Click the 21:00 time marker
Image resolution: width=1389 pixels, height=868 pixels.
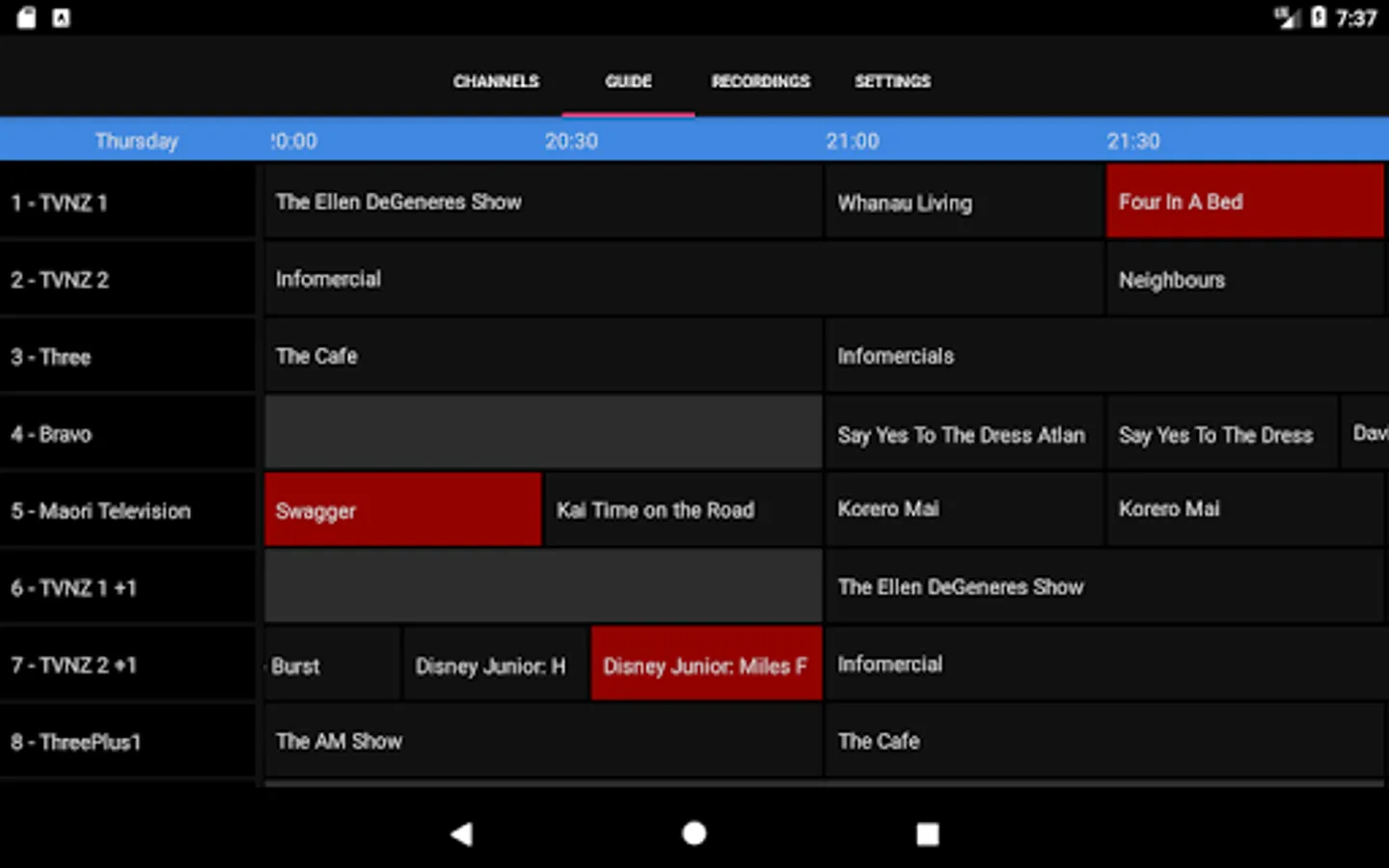click(852, 141)
